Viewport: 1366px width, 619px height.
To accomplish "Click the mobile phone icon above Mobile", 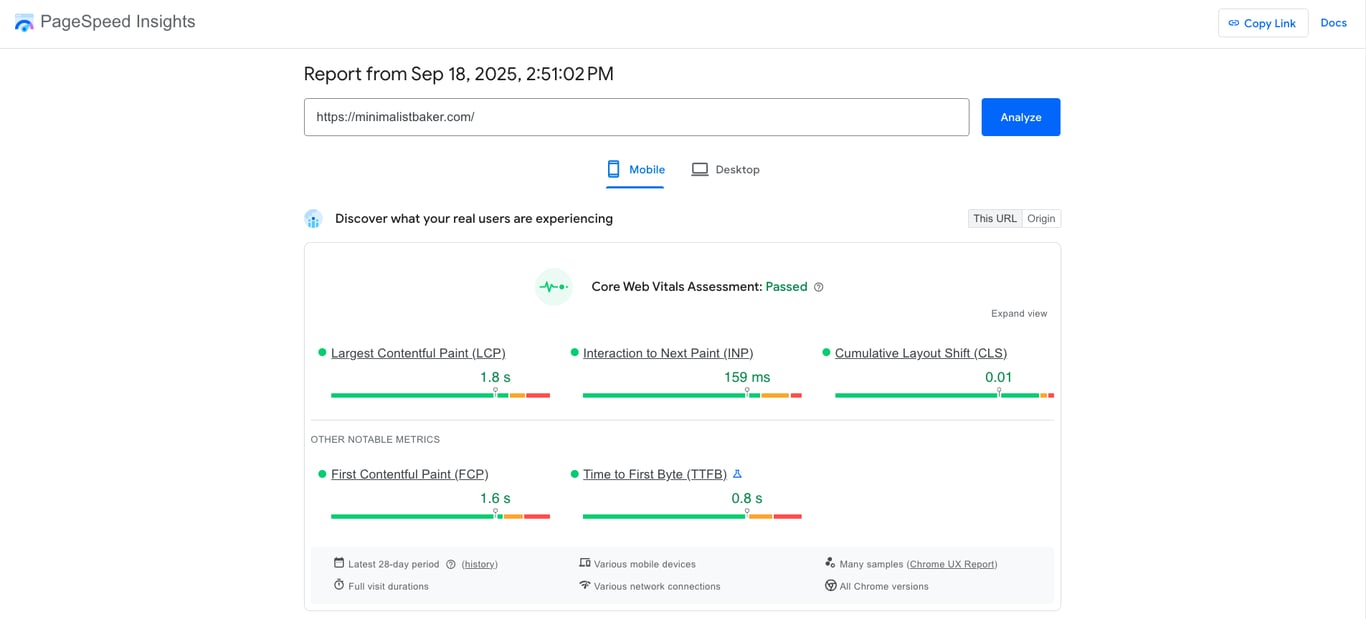I will pos(614,169).
